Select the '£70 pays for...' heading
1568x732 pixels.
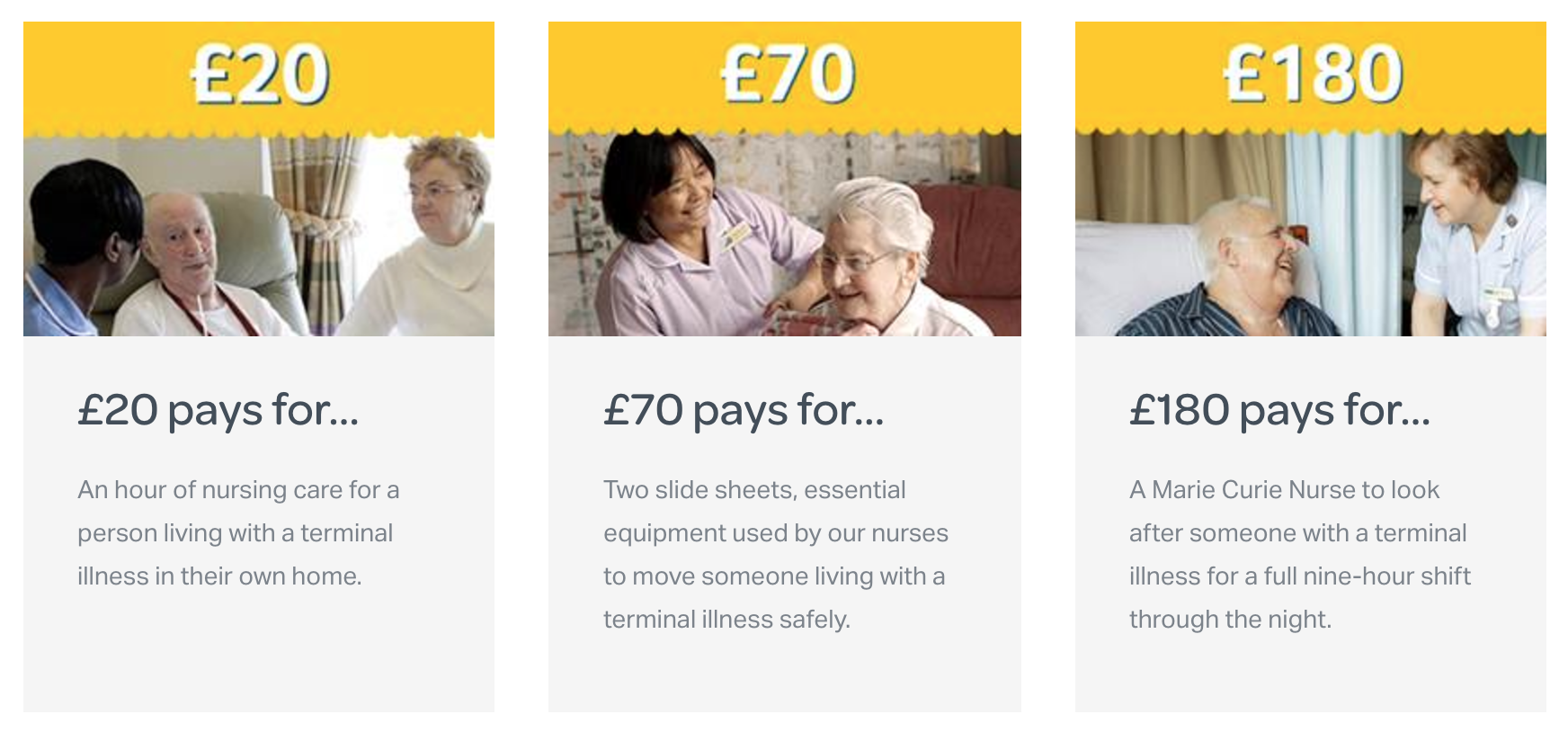[744, 410]
